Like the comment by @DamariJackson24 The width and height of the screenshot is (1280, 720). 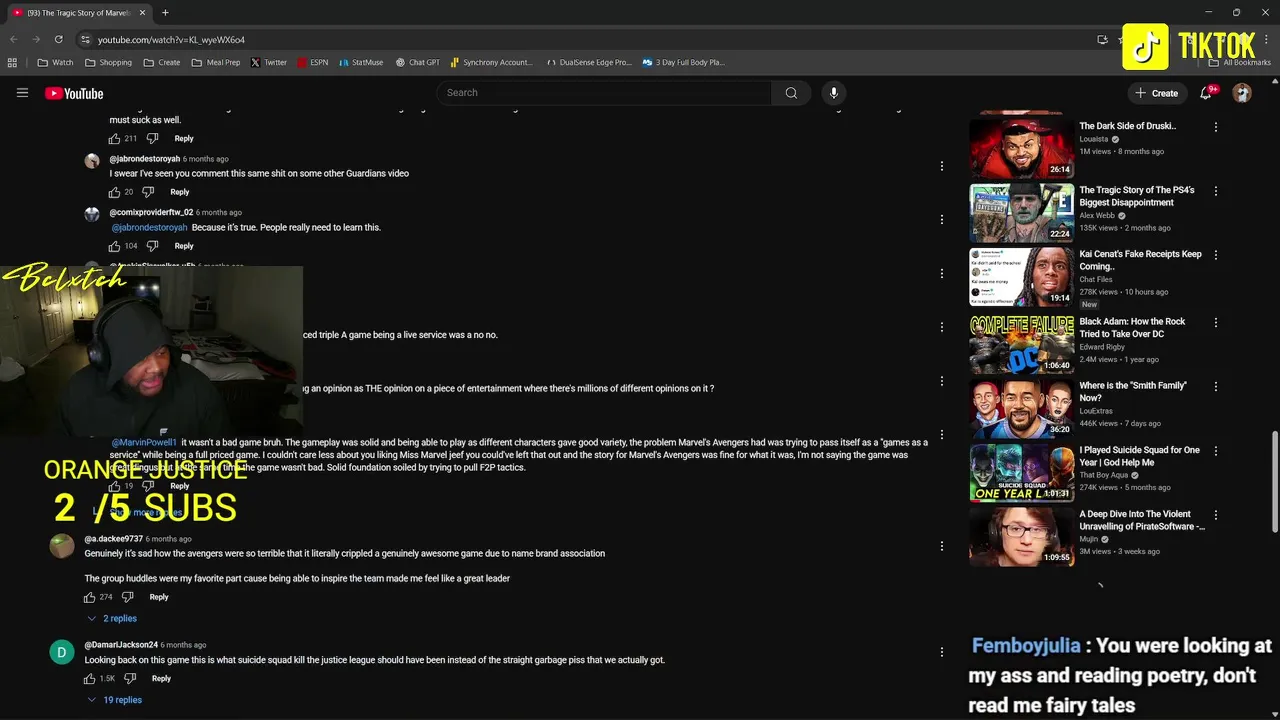coord(89,678)
